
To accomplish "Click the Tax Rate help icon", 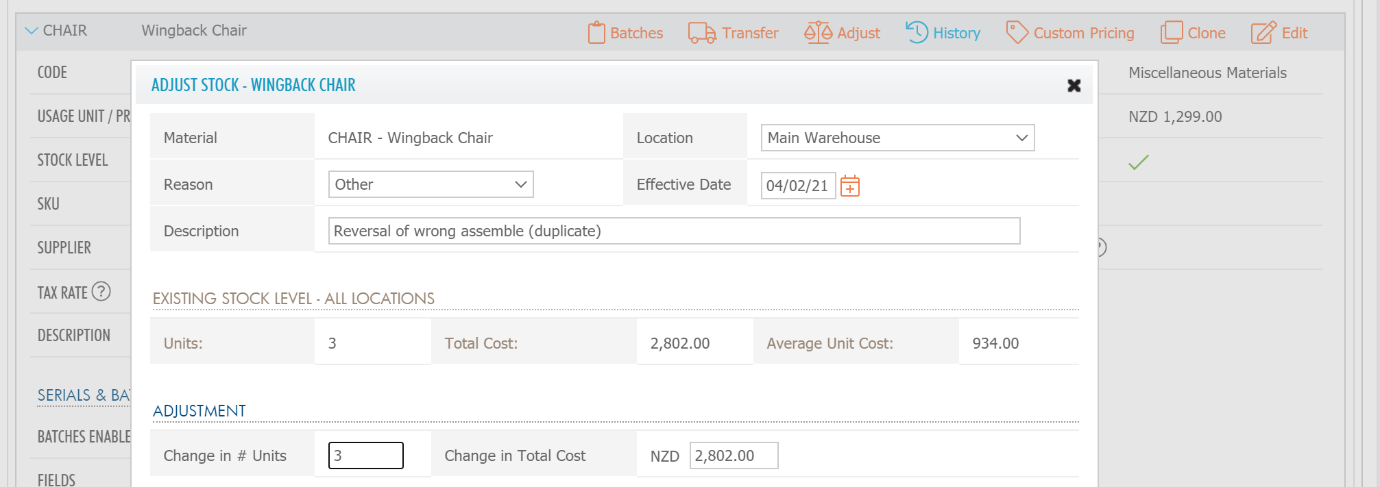I will click(100, 292).
